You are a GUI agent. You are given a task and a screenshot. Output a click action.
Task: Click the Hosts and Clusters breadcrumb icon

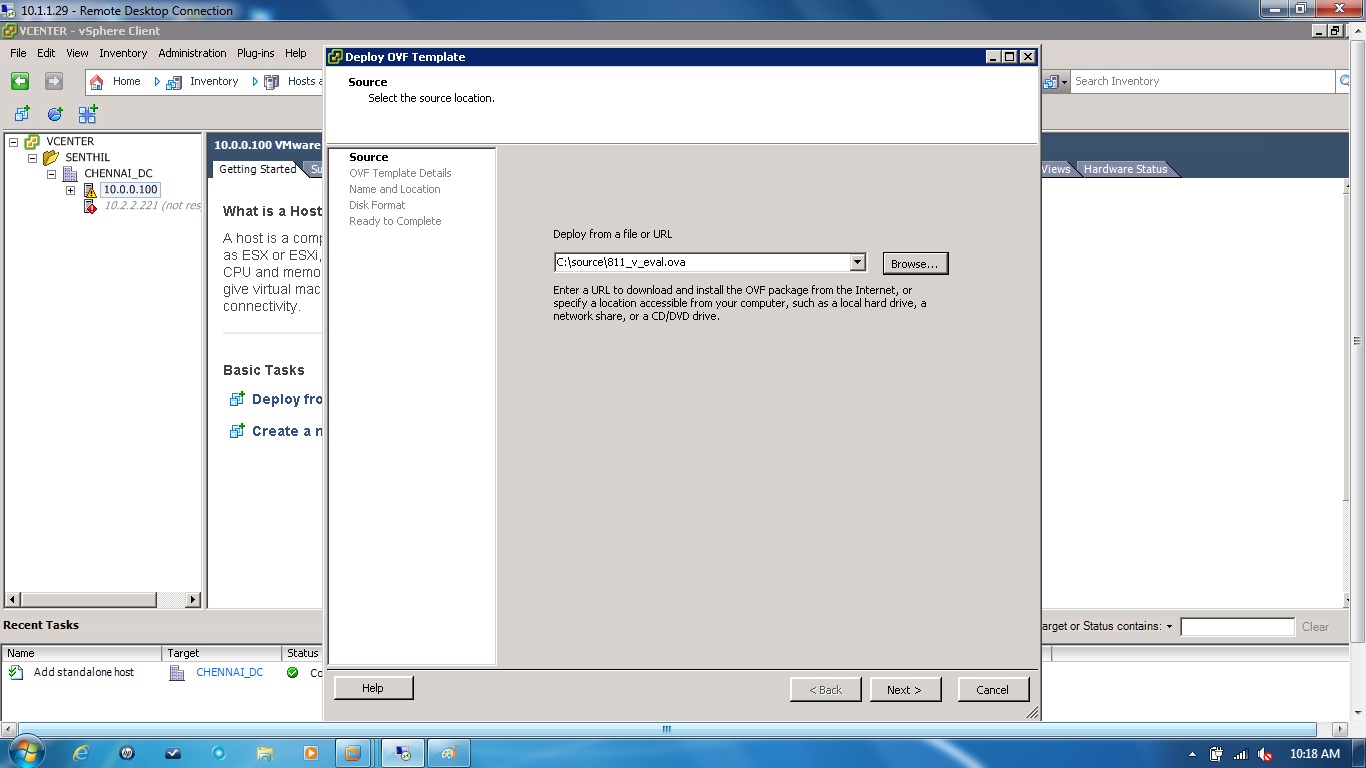coord(272,82)
